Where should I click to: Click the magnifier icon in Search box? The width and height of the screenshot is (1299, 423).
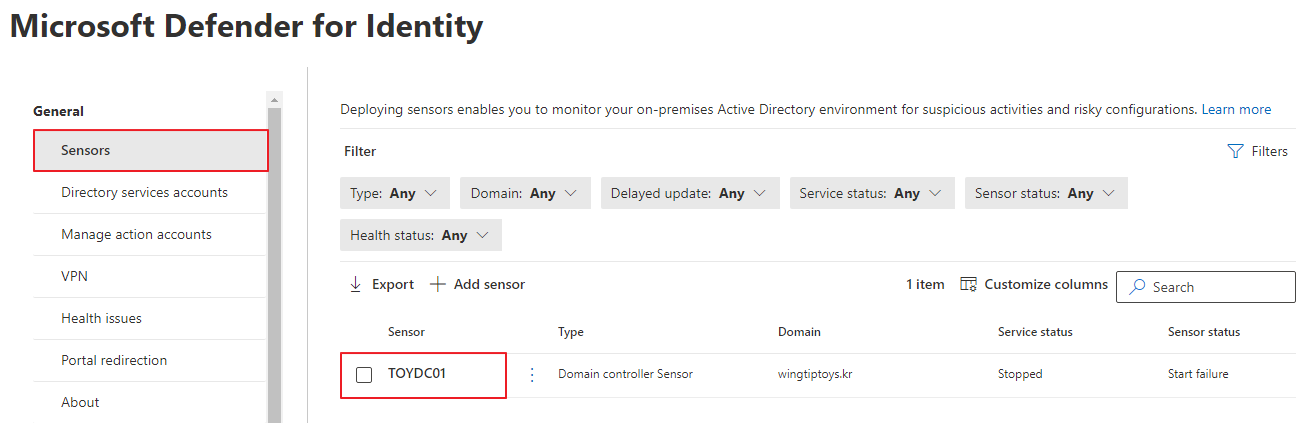(1137, 286)
